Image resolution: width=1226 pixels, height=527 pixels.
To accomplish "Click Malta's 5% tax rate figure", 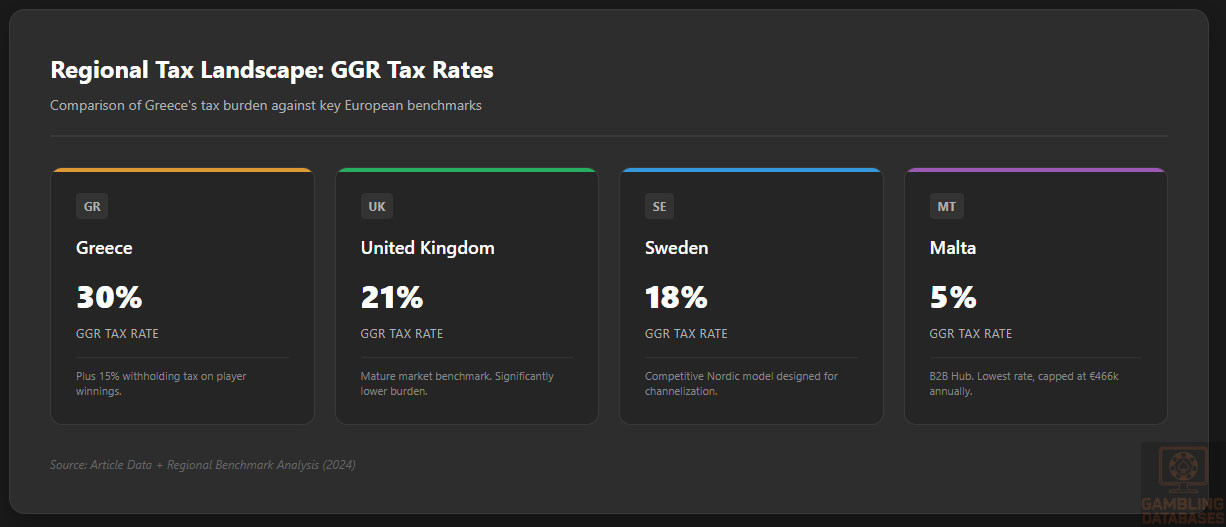I will (953, 297).
